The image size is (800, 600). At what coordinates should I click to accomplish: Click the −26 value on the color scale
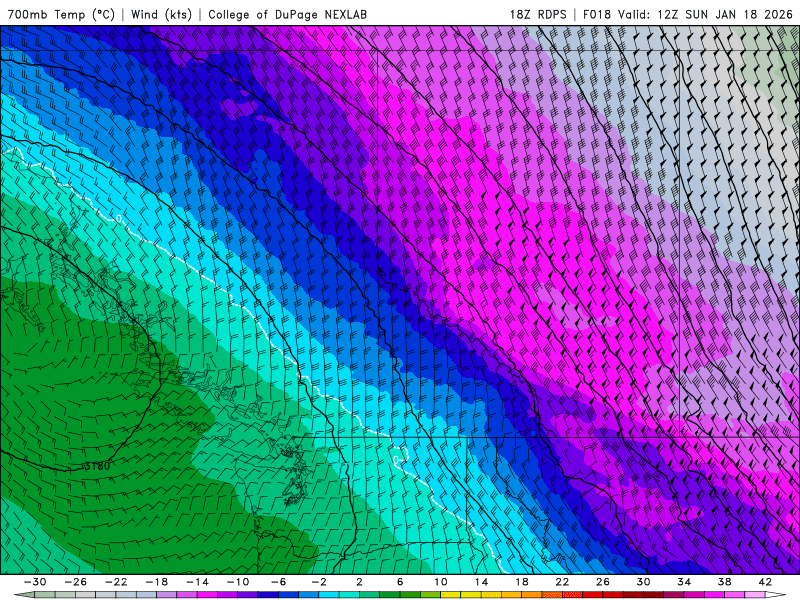pyautogui.click(x=76, y=582)
